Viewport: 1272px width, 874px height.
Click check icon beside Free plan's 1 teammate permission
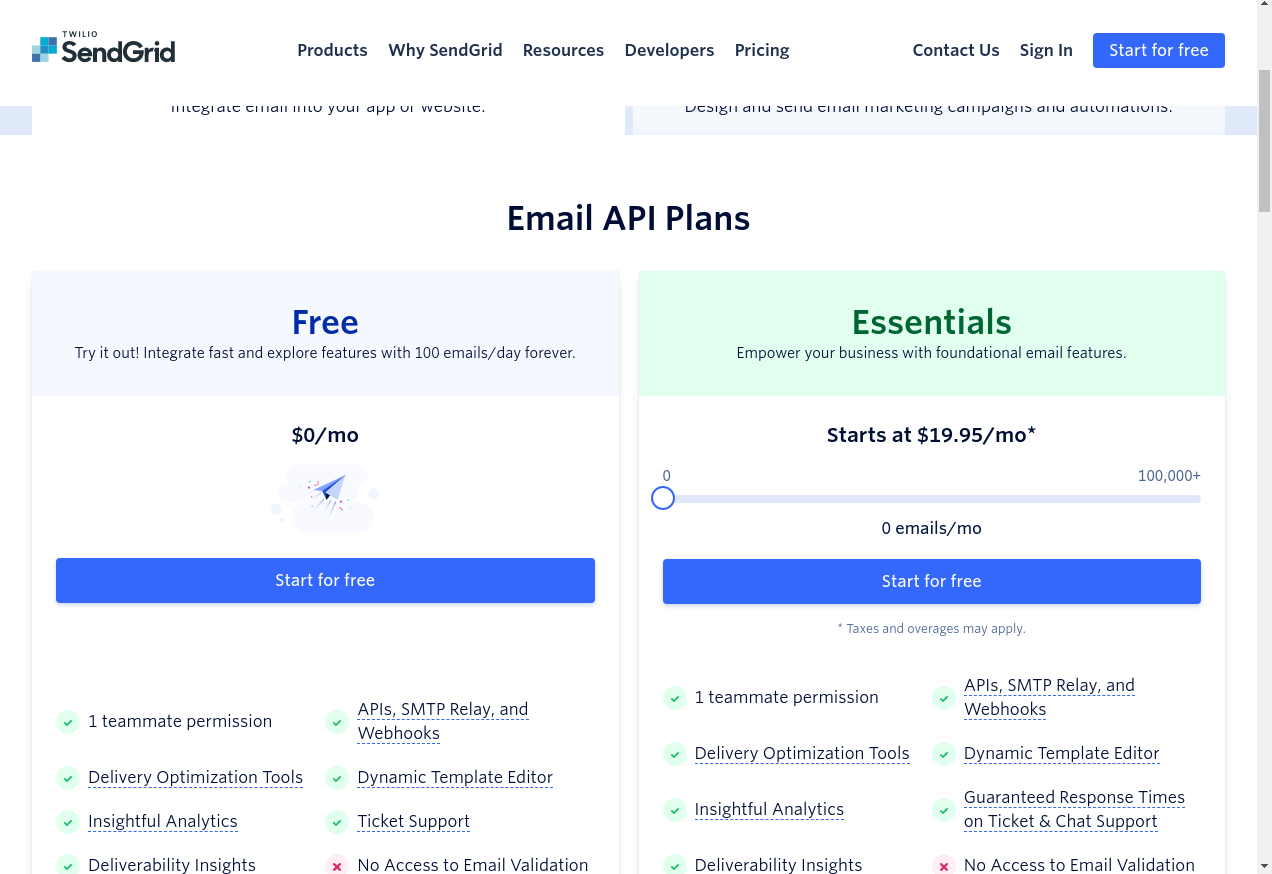[68, 722]
